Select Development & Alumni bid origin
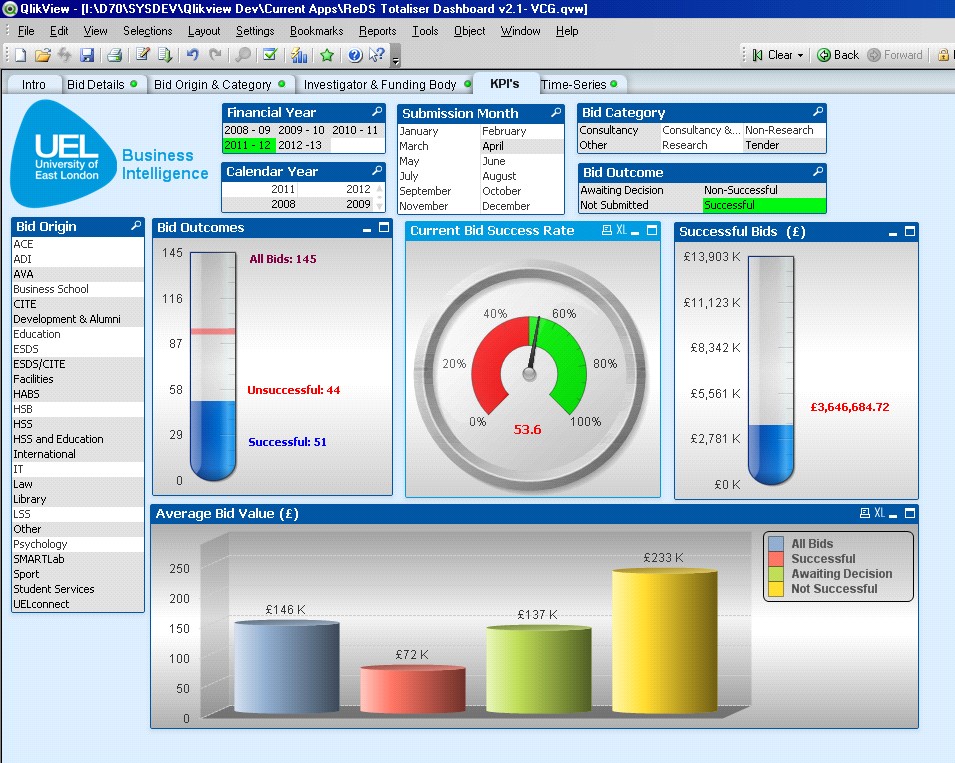 [78, 319]
